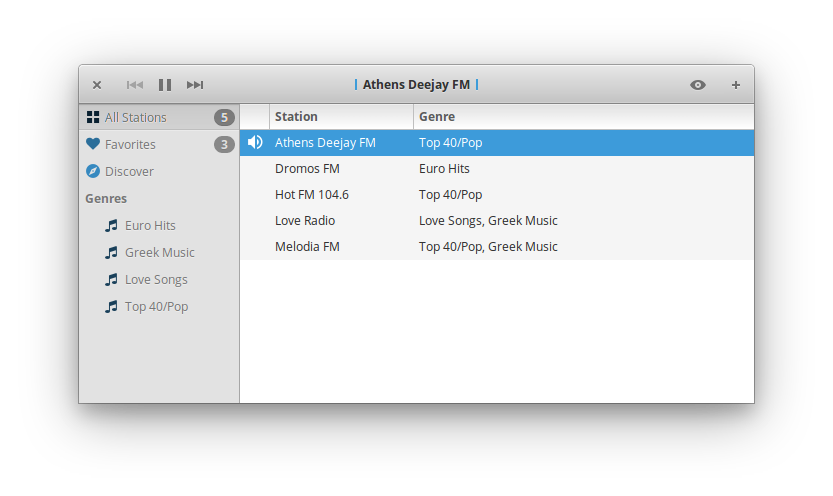This screenshot has height=496, width=833.
Task: Select the Love Radio station
Action: [x=305, y=221]
